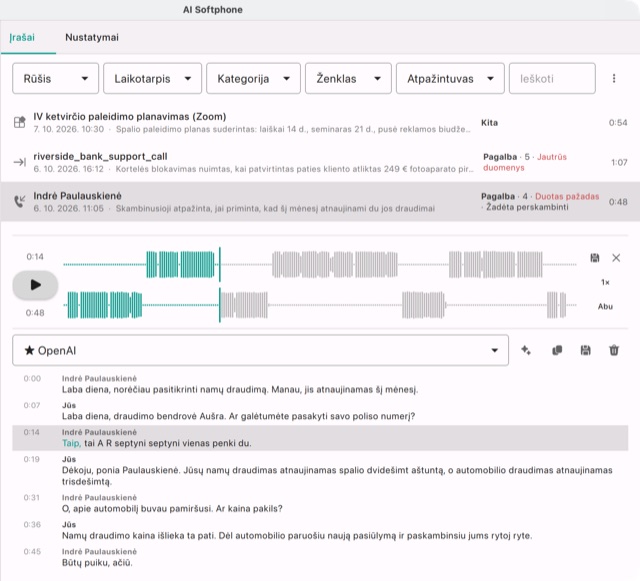Image resolution: width=640 pixels, height=581 pixels.
Task: Click the Duotas pažadas tag
Action: pyautogui.click(x=567, y=196)
